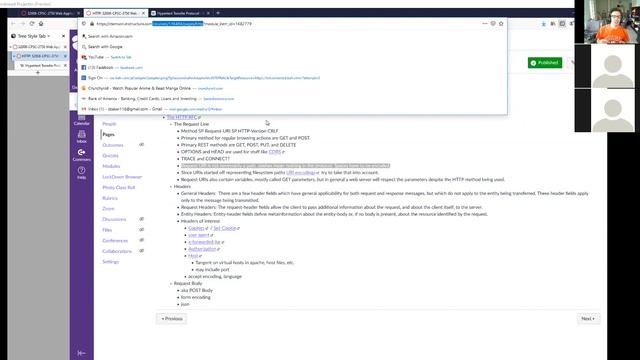Open People in course navigation

coord(109,124)
